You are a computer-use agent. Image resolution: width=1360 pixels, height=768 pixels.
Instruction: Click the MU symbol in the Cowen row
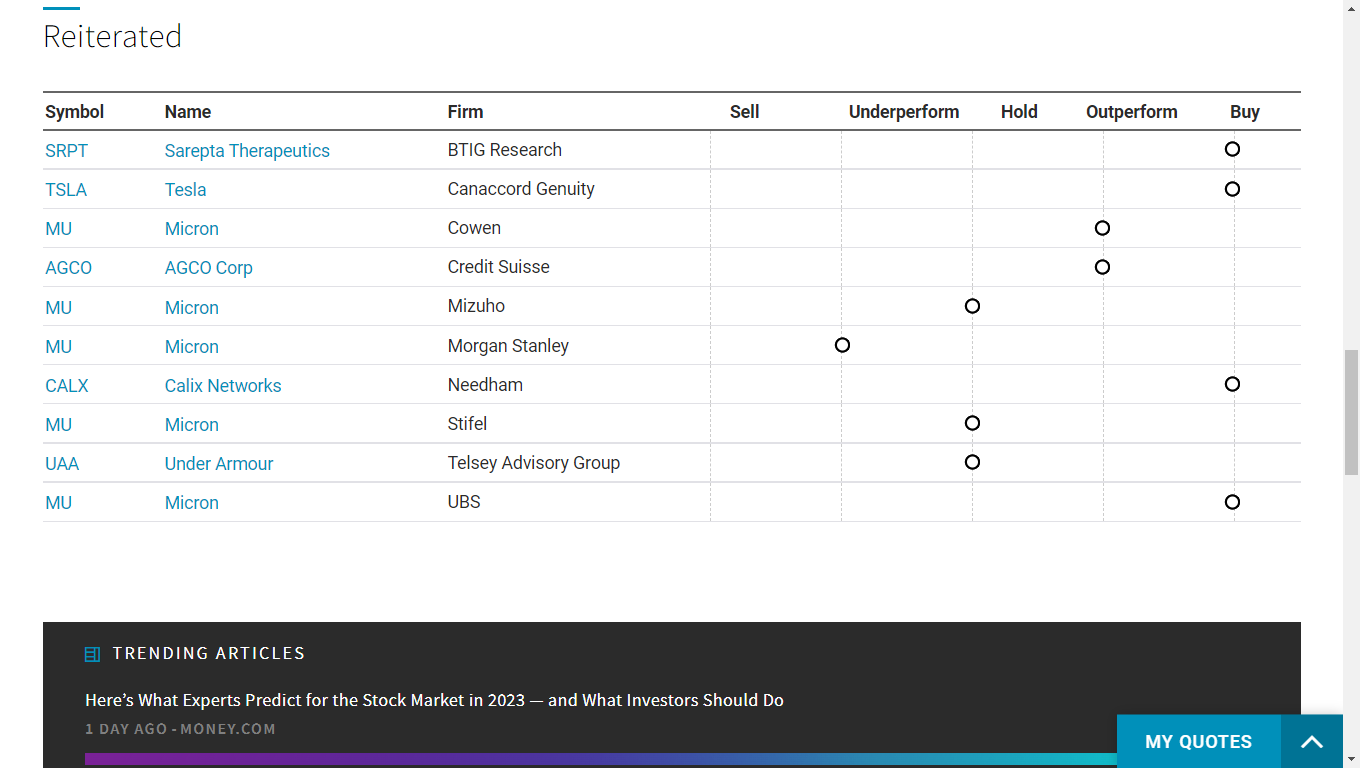pyautogui.click(x=59, y=229)
